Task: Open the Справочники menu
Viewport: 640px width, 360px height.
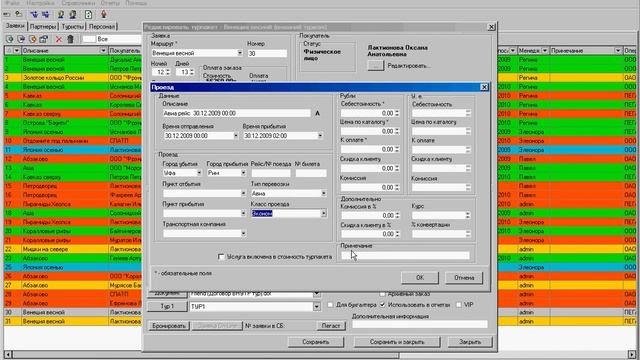Action: point(78,3)
